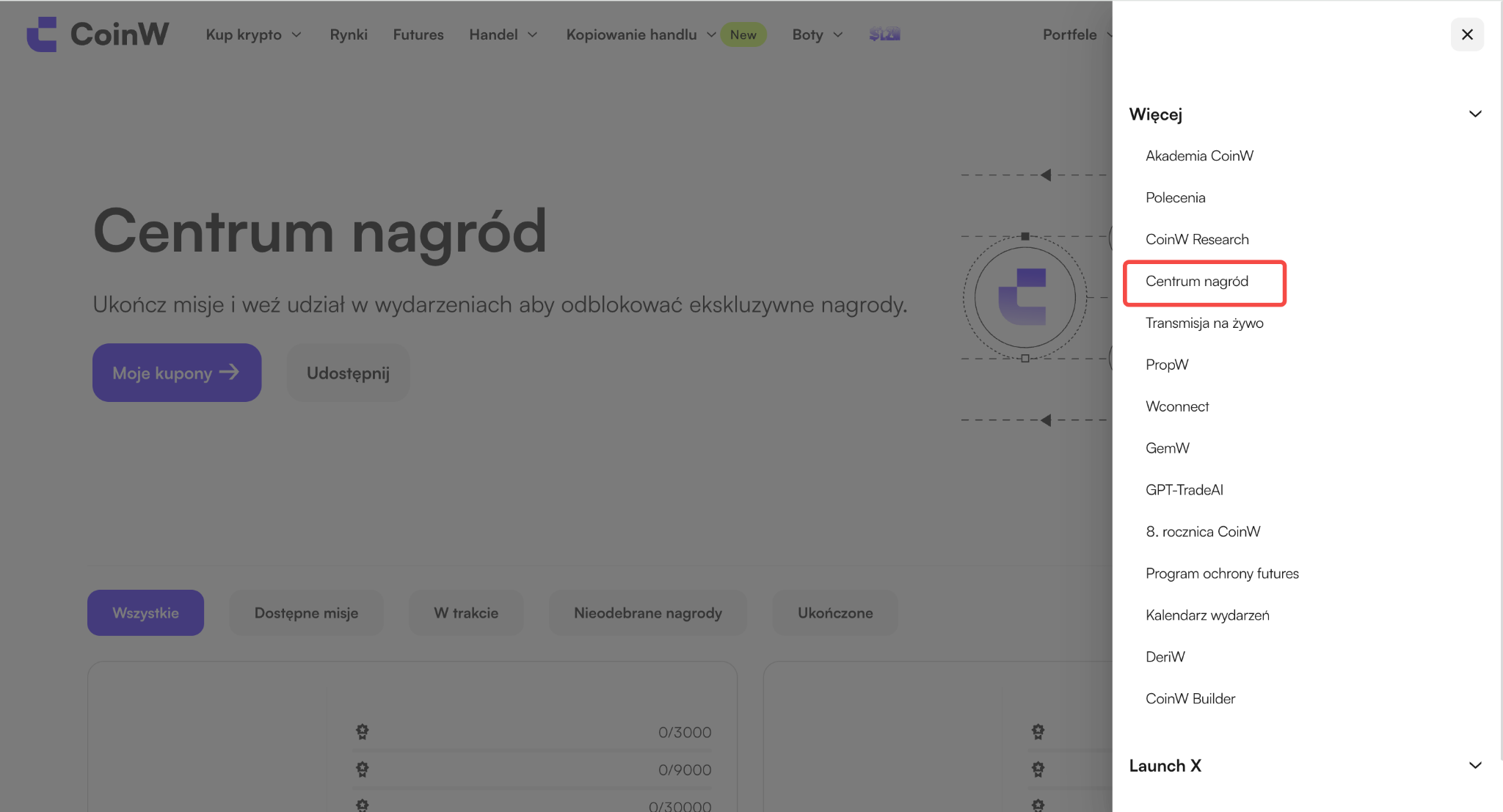Viewport: 1503px width, 812px height.
Task: Open the Kup krypto dropdown
Action: pyautogui.click(x=253, y=34)
